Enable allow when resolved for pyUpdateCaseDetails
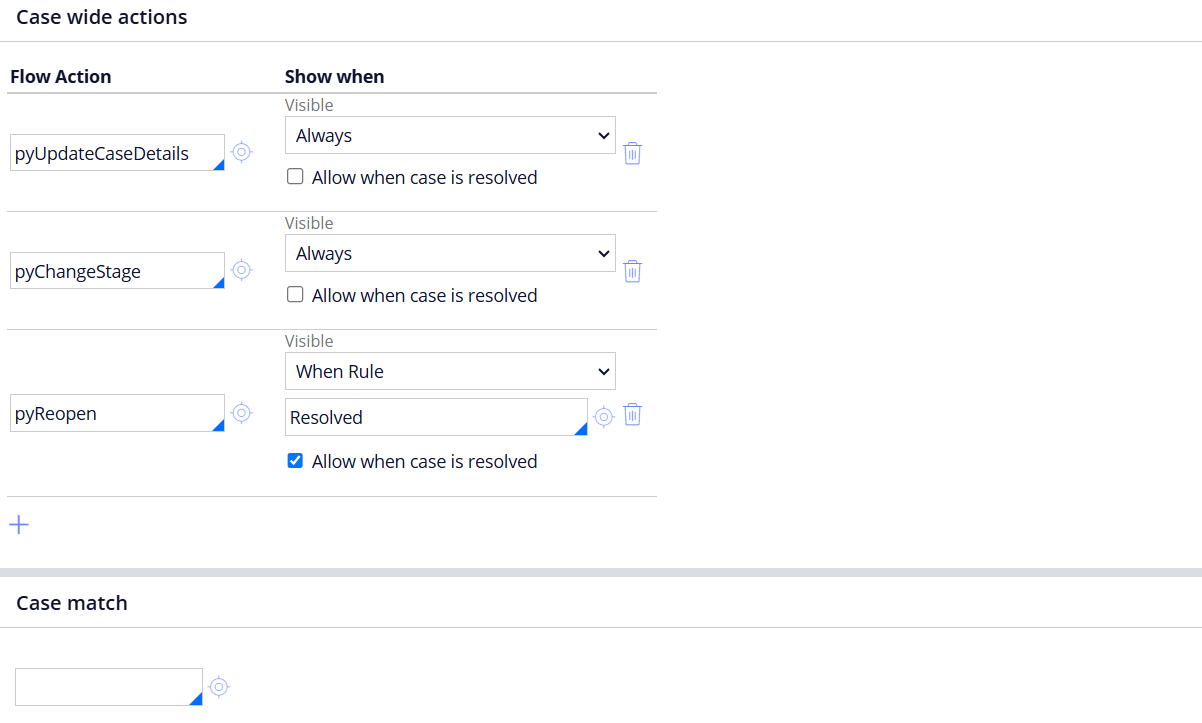1202x723 pixels. tap(295, 177)
